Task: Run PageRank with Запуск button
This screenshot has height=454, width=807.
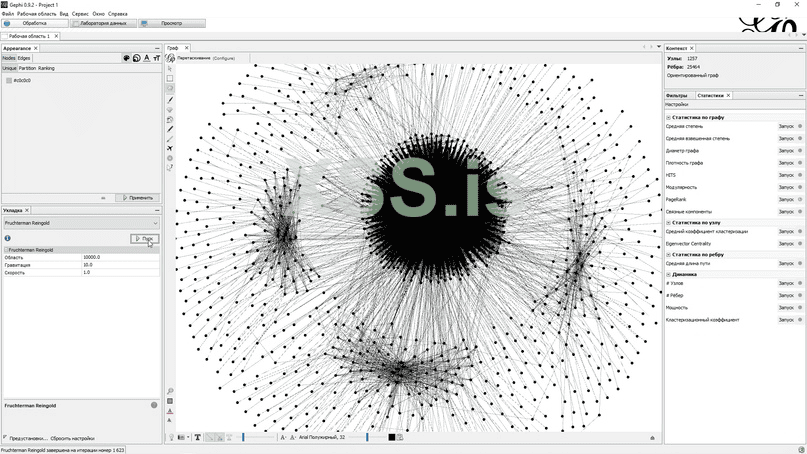Action: (x=786, y=200)
